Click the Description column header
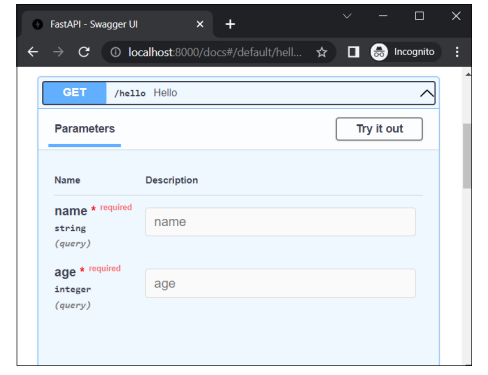This screenshot has height=375, width=488. click(172, 180)
